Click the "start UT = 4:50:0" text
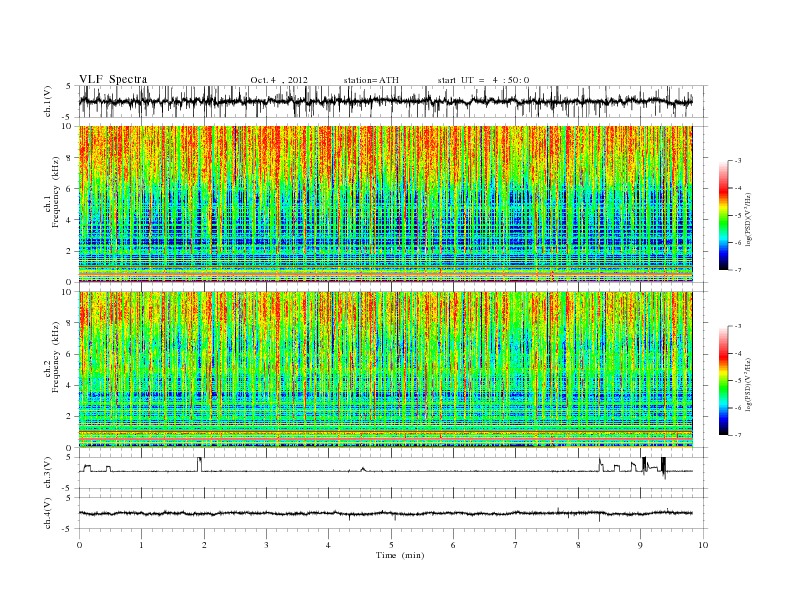Viewport: 792px width, 612px height. [x=483, y=80]
